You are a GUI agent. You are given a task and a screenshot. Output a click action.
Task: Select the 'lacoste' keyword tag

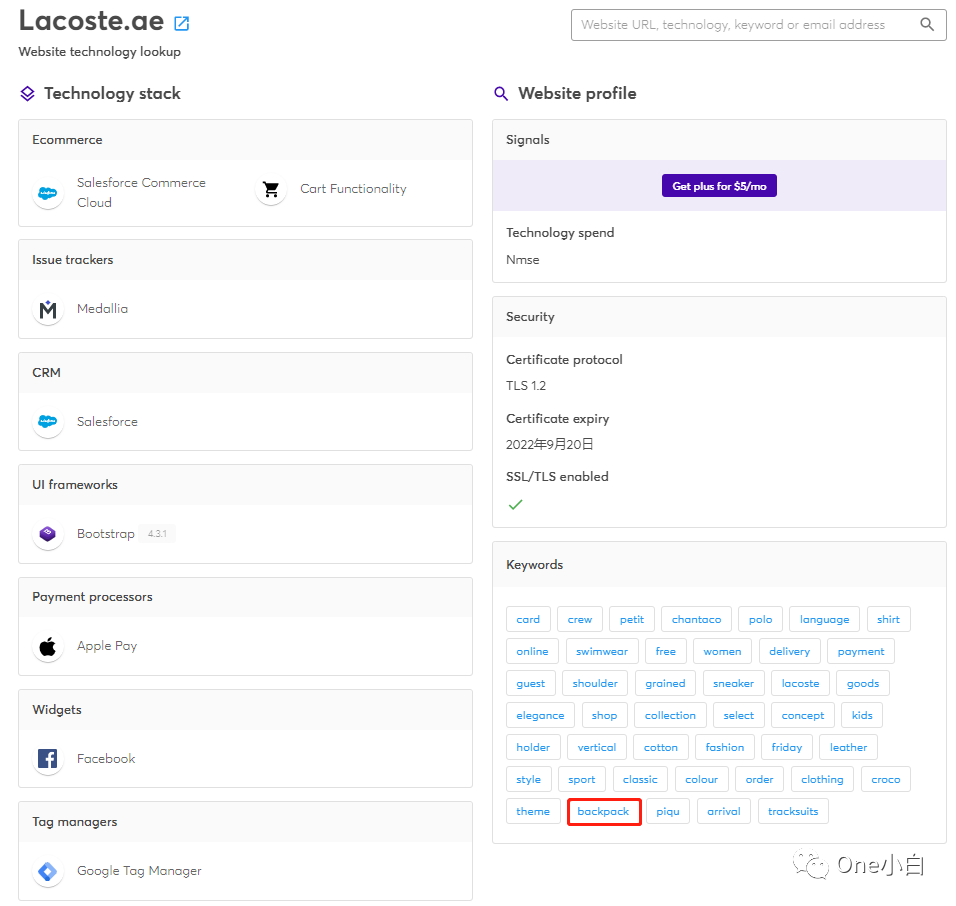(x=801, y=683)
